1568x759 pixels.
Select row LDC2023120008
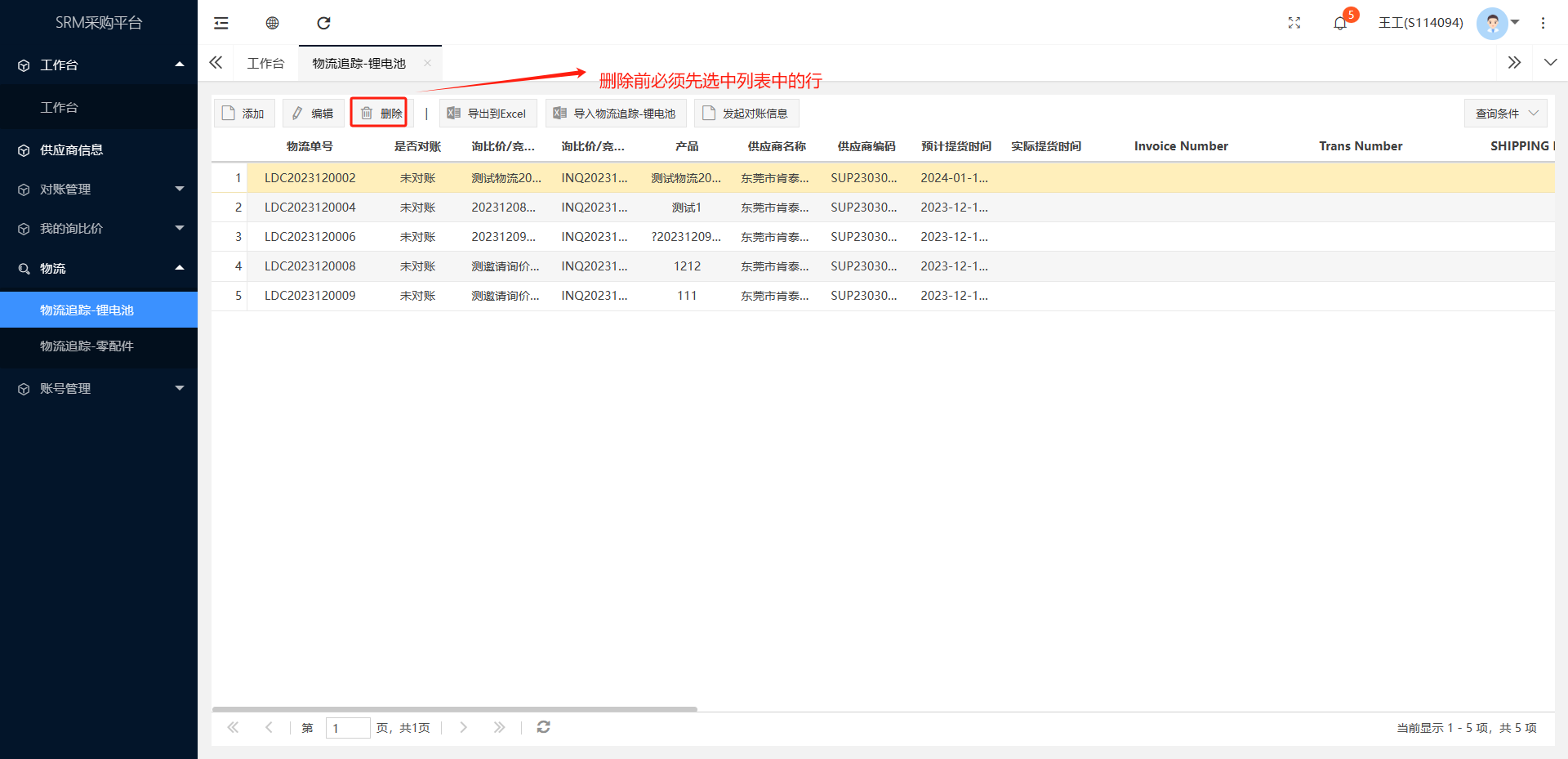(x=883, y=266)
